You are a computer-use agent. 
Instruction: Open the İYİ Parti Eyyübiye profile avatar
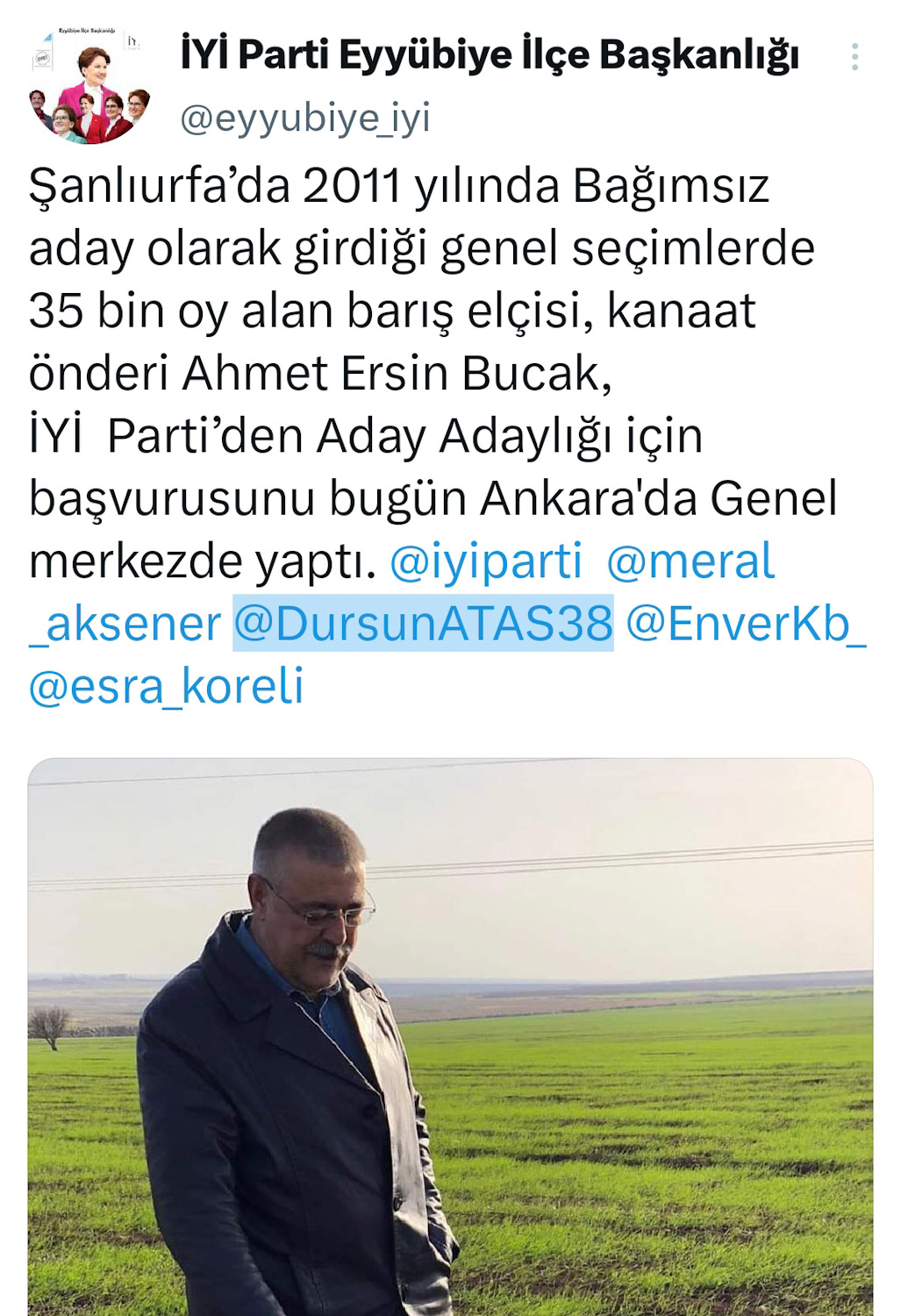tap(89, 85)
